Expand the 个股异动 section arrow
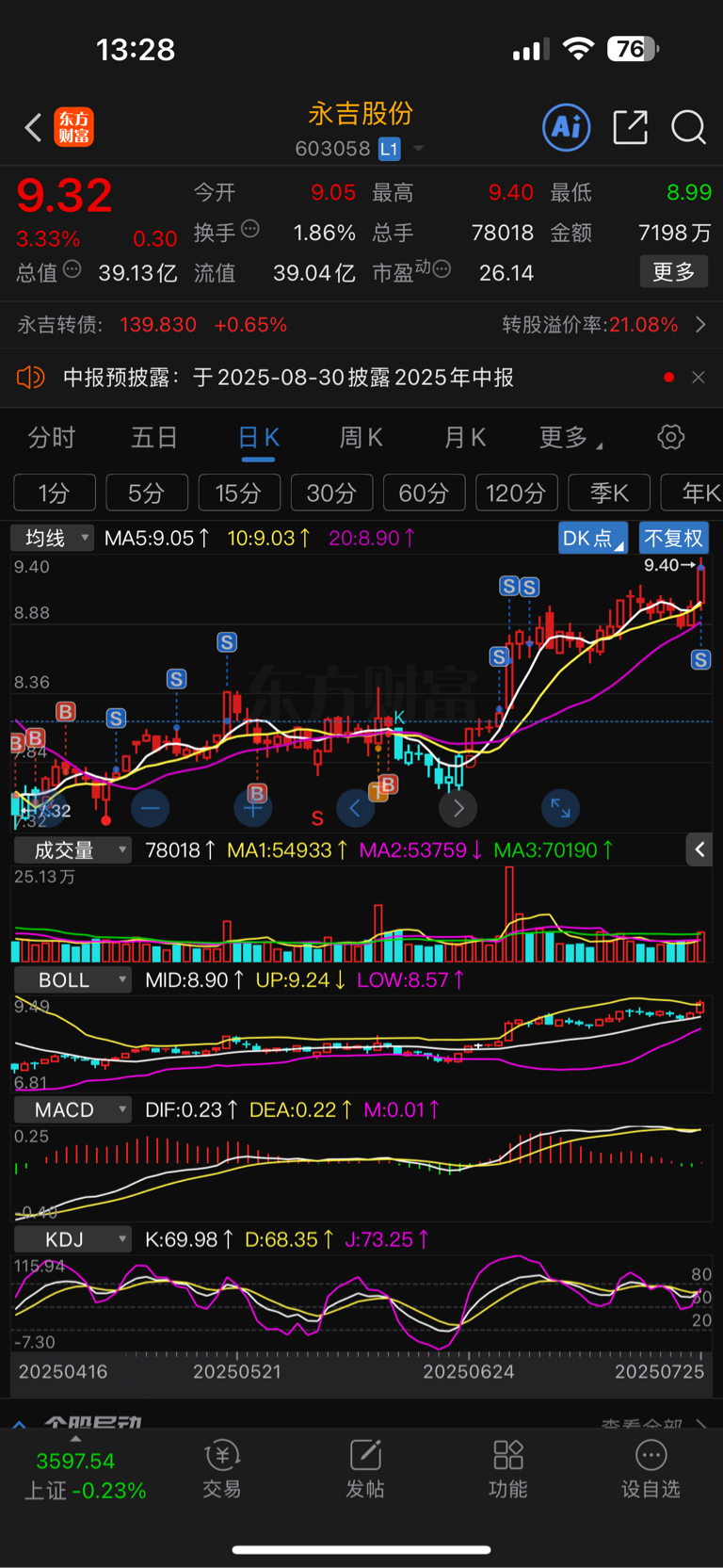The image size is (723, 1568). 19,1424
